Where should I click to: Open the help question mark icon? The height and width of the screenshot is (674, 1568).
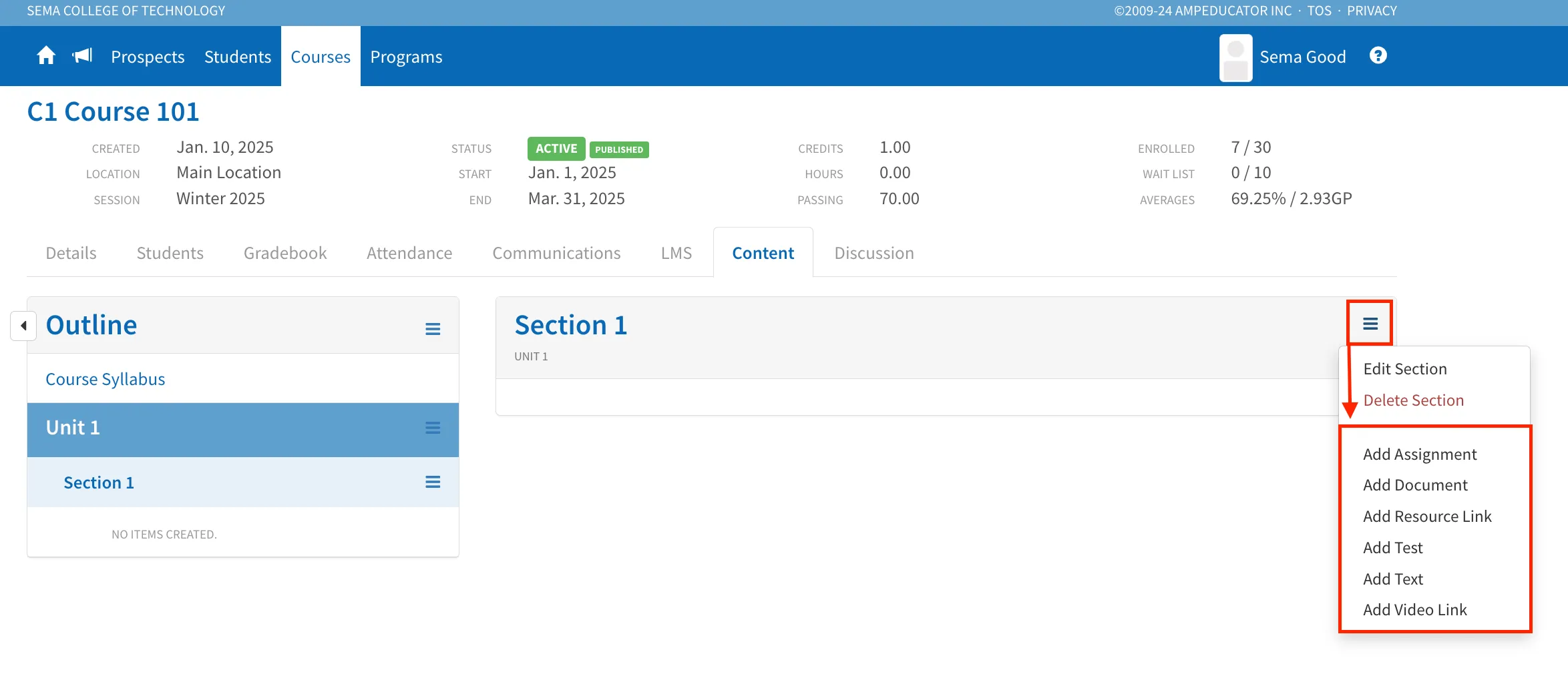1378,55
